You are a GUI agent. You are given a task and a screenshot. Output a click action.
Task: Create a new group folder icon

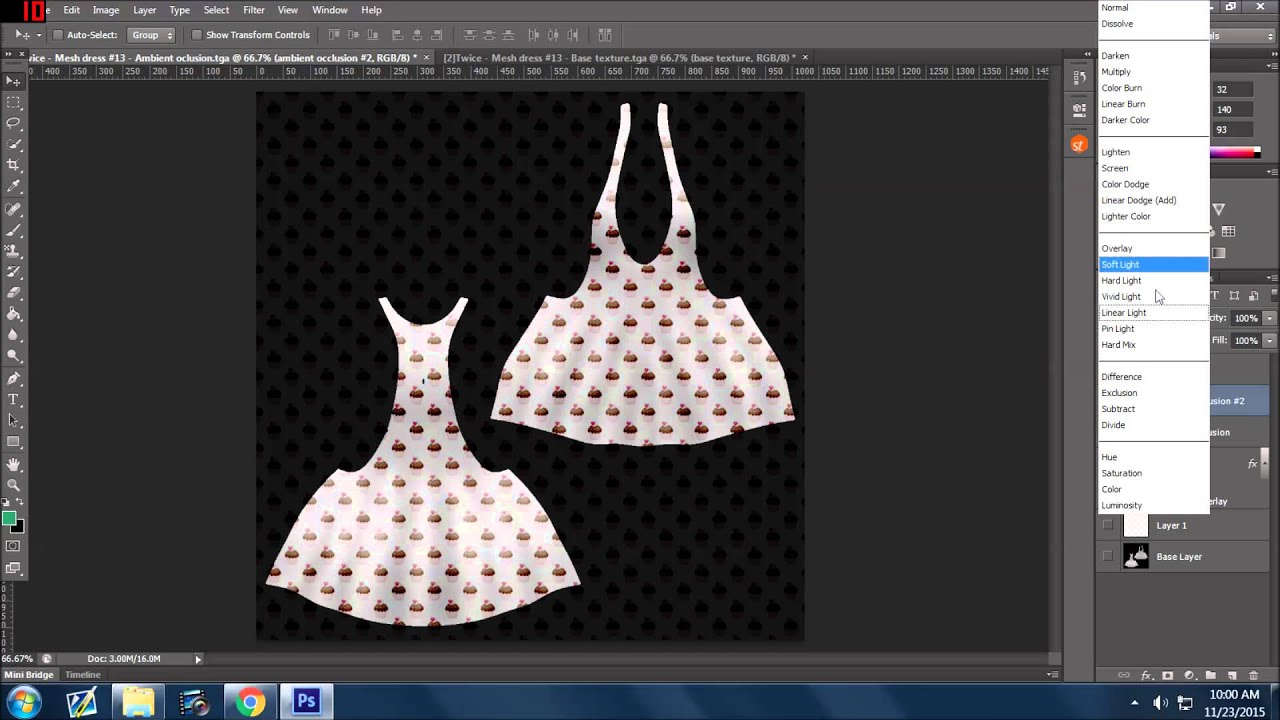pyautogui.click(x=1210, y=676)
